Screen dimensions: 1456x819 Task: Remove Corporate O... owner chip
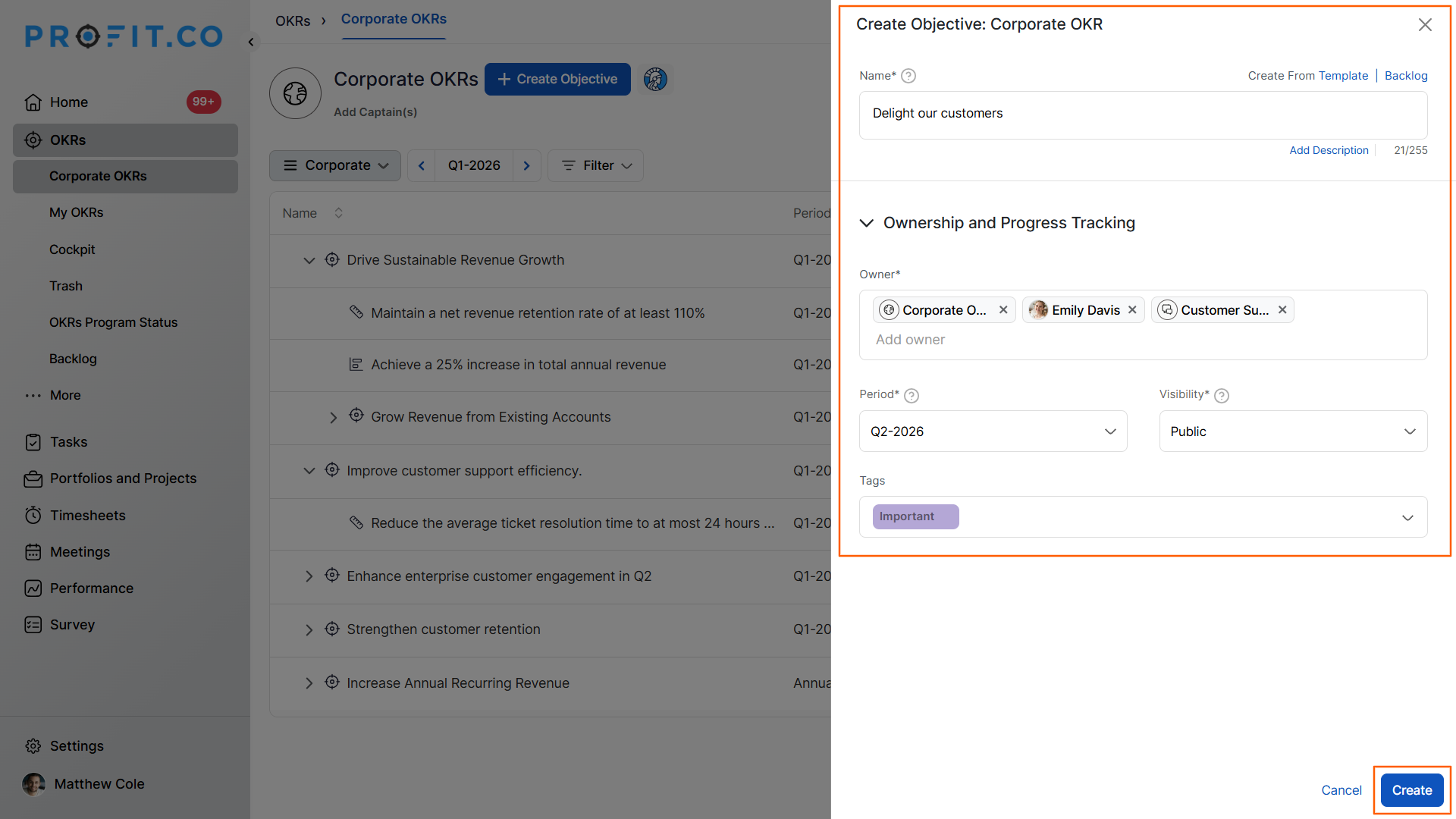pyautogui.click(x=1003, y=310)
